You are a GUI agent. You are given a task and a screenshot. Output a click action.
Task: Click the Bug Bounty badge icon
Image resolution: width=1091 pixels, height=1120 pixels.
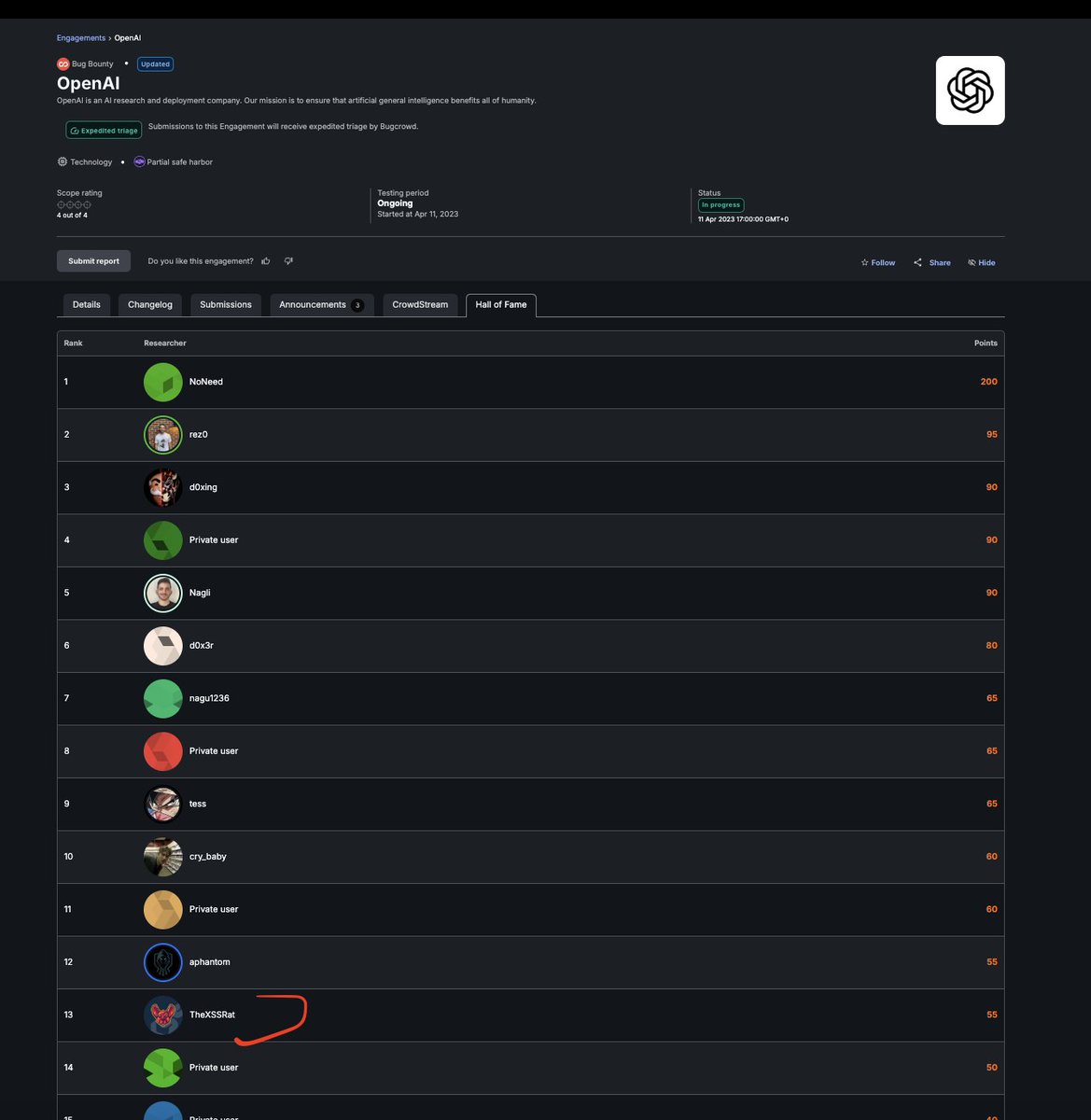(63, 64)
